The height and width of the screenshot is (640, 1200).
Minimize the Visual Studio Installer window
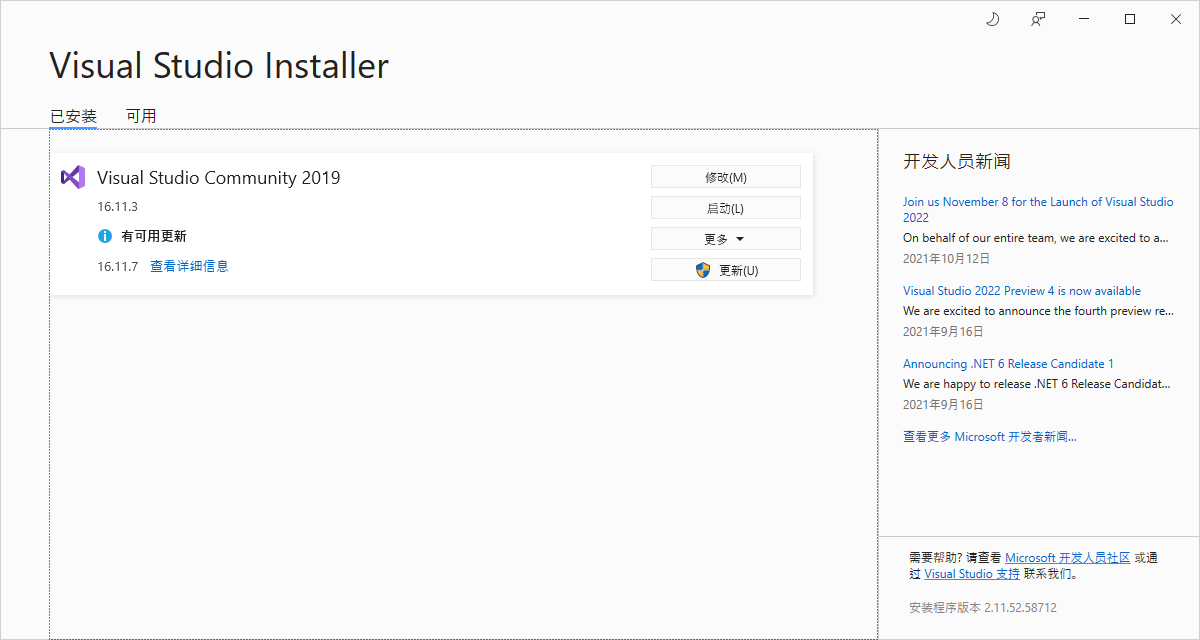point(1084,19)
